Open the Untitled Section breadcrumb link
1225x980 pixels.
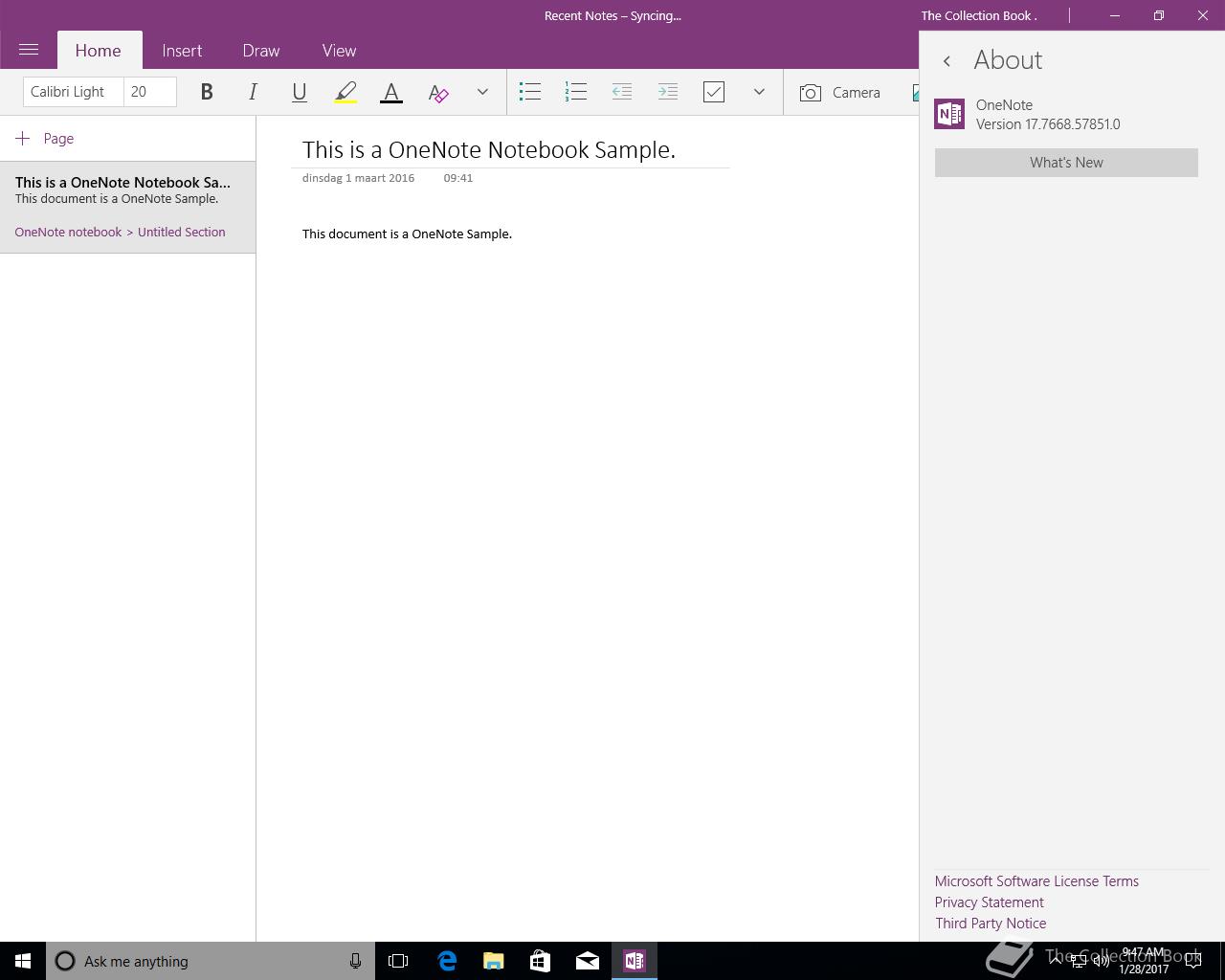point(181,232)
